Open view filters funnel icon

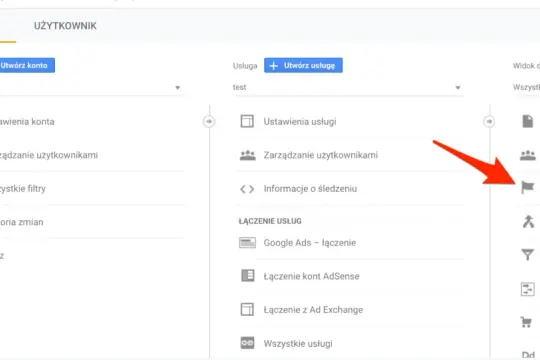[528, 255]
